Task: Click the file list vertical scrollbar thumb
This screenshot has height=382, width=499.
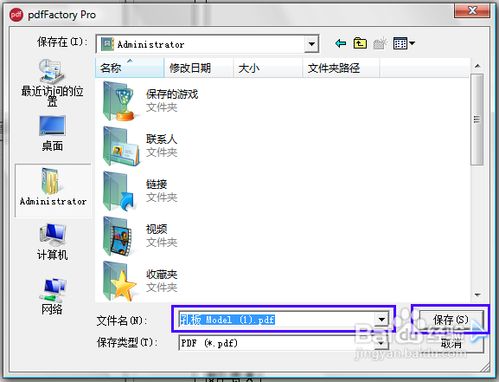Action: pyautogui.click(x=477, y=119)
